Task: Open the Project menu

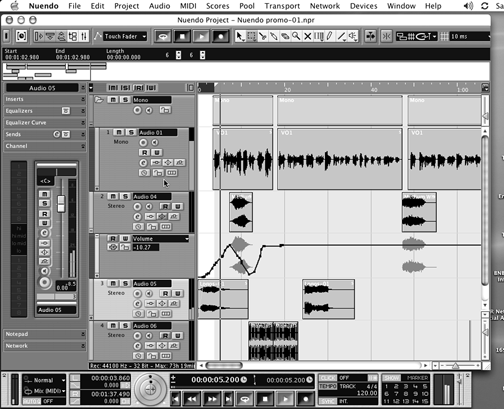Action: coord(127,6)
